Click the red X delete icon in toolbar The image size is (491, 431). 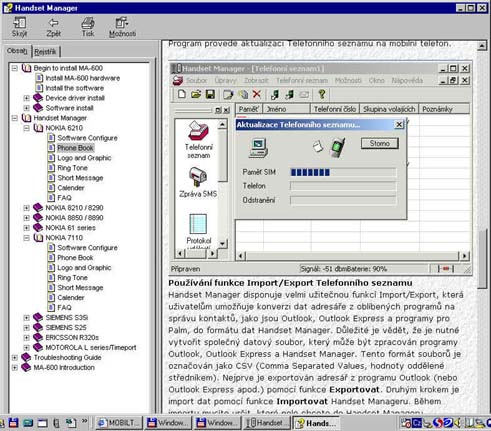click(x=257, y=94)
